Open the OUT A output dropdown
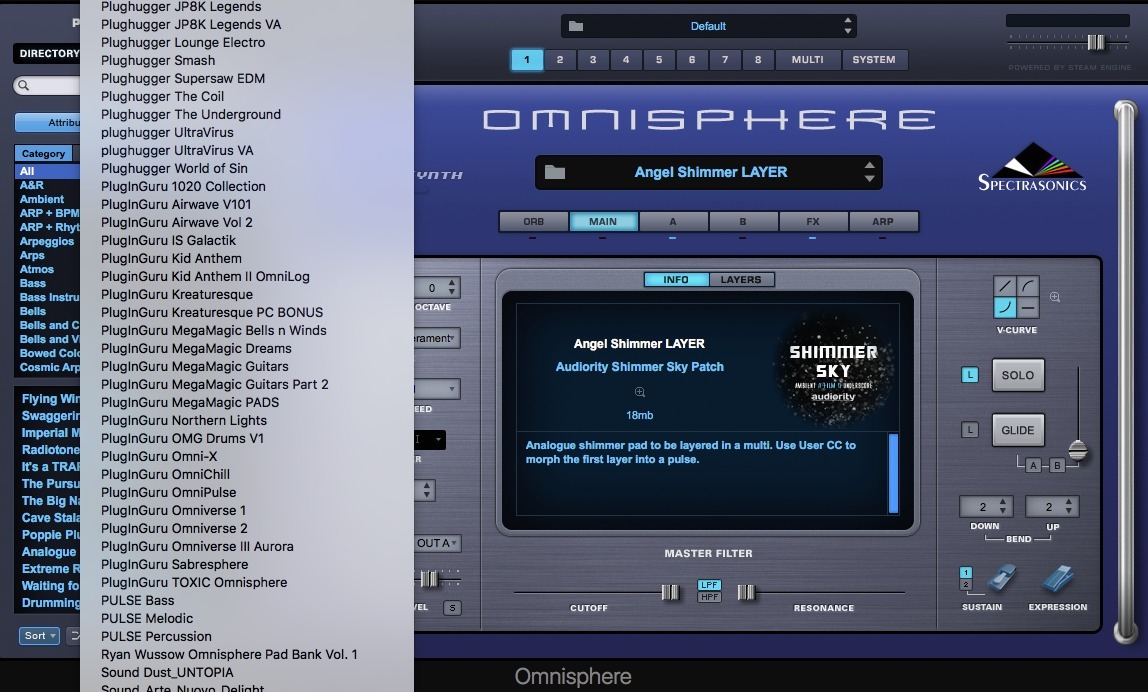The height and width of the screenshot is (692, 1148). point(437,543)
